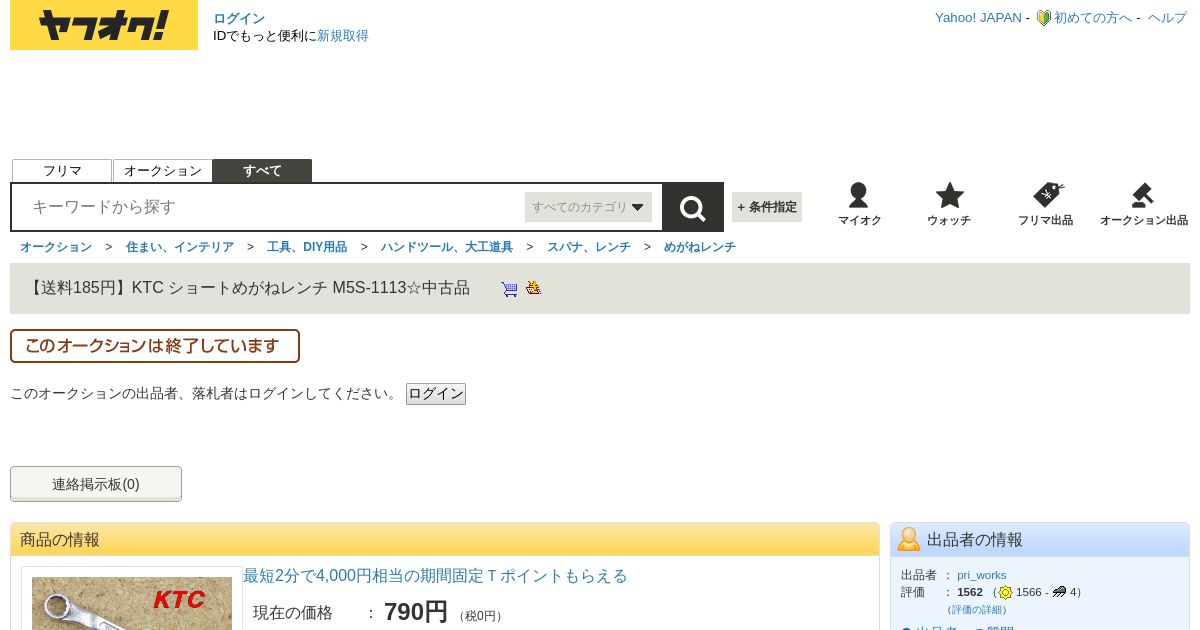1200x630 pixels.
Task: Click 新規取得 link
Action: tap(343, 36)
